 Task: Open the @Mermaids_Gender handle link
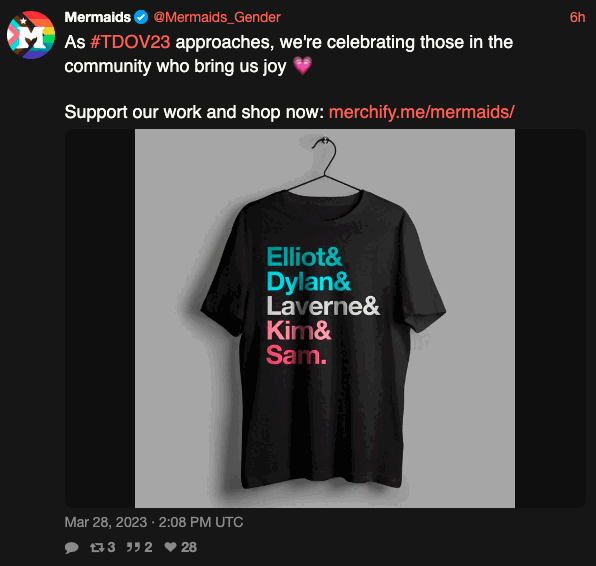click(217, 17)
